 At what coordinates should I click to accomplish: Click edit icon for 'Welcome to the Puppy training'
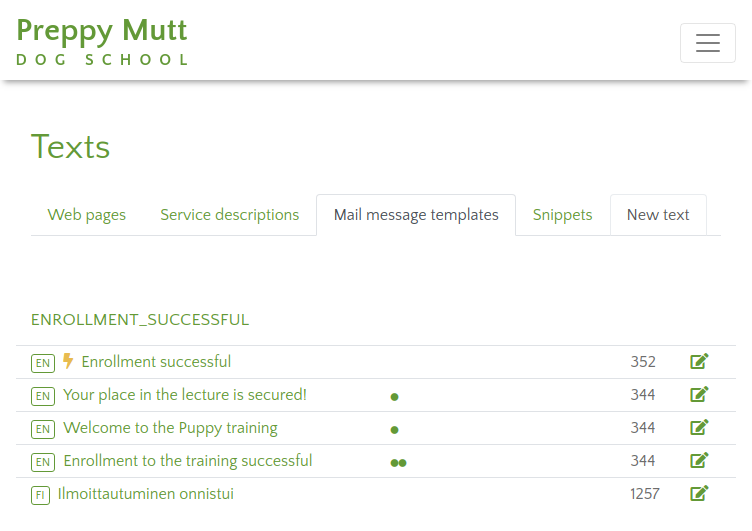click(x=699, y=428)
